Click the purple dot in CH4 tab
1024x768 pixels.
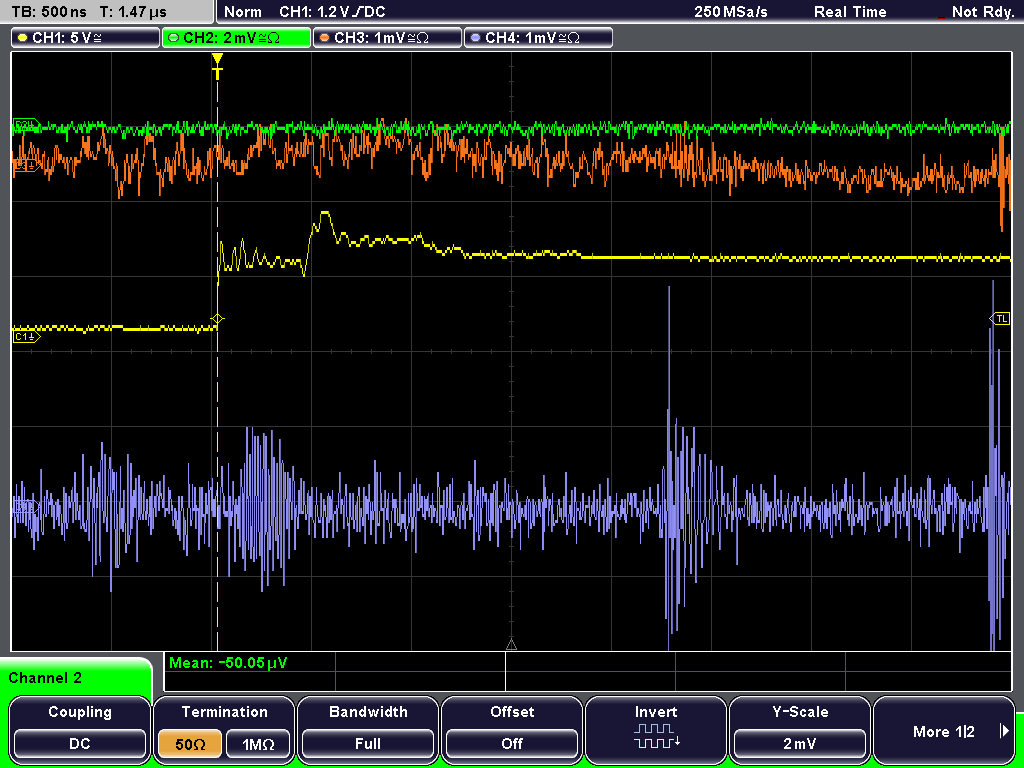pos(475,38)
